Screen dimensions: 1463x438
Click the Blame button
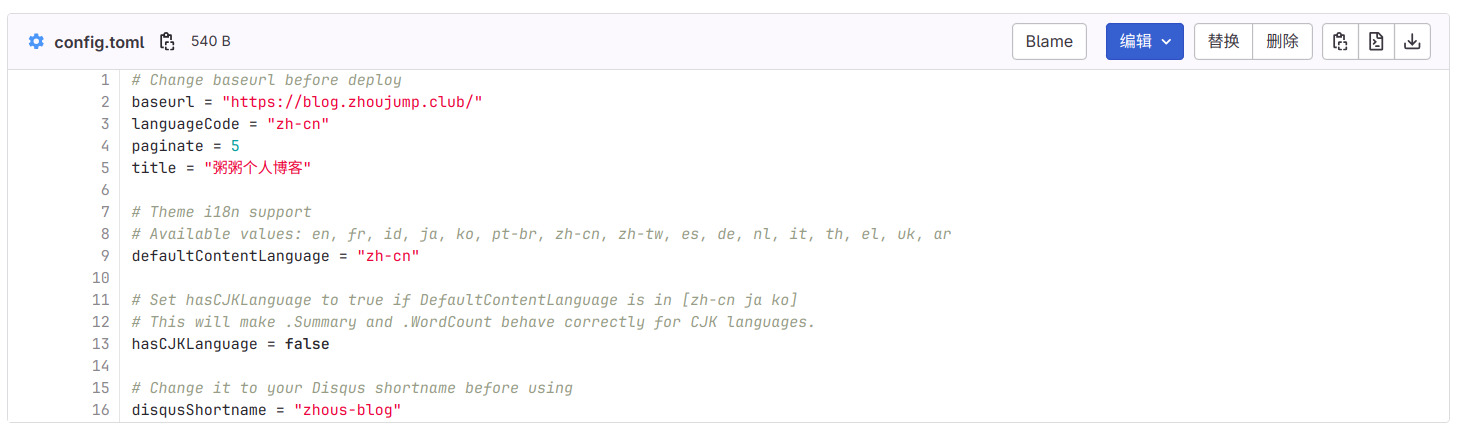pyautogui.click(x=1049, y=42)
